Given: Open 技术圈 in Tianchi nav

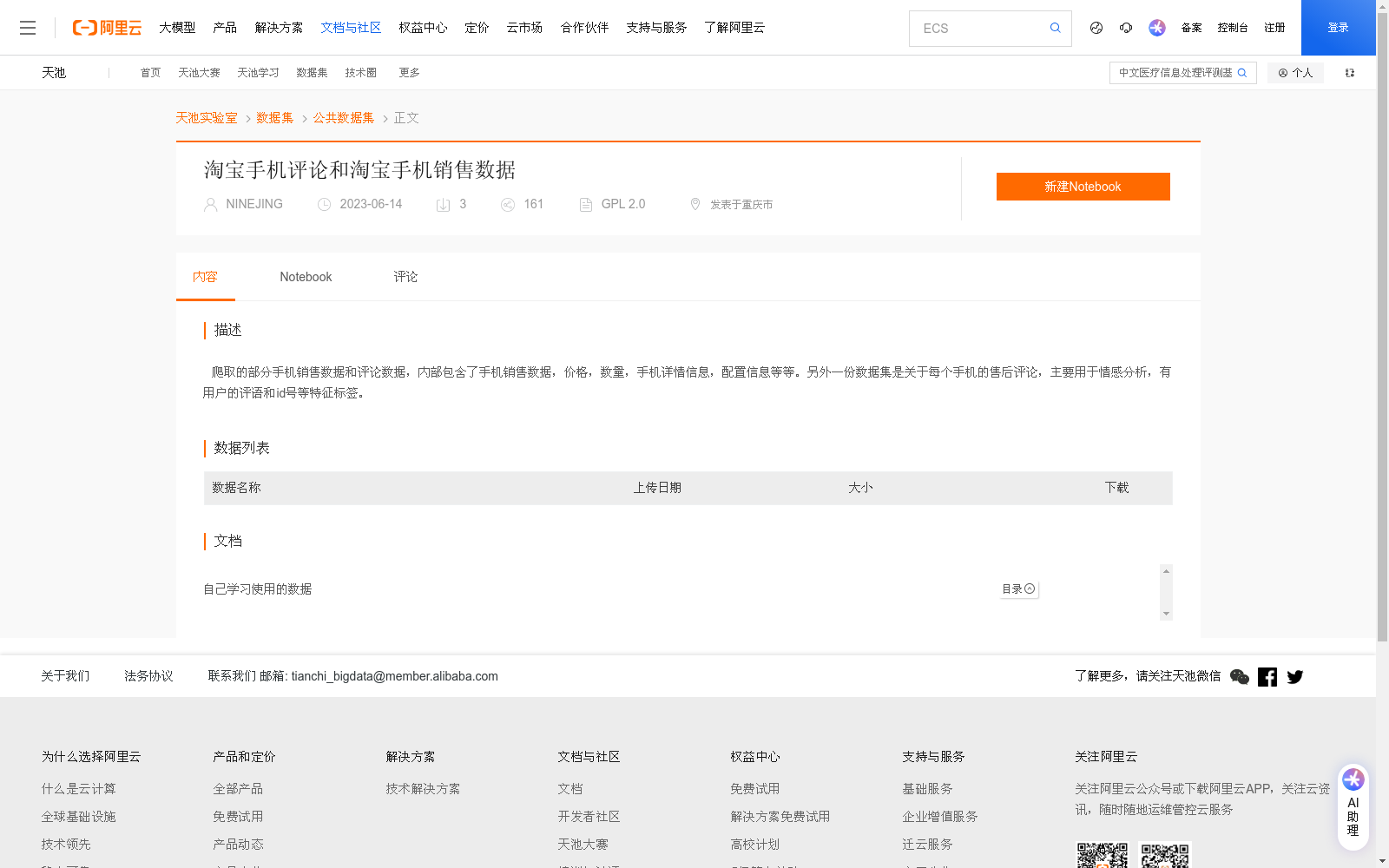Looking at the screenshot, I should click(360, 73).
